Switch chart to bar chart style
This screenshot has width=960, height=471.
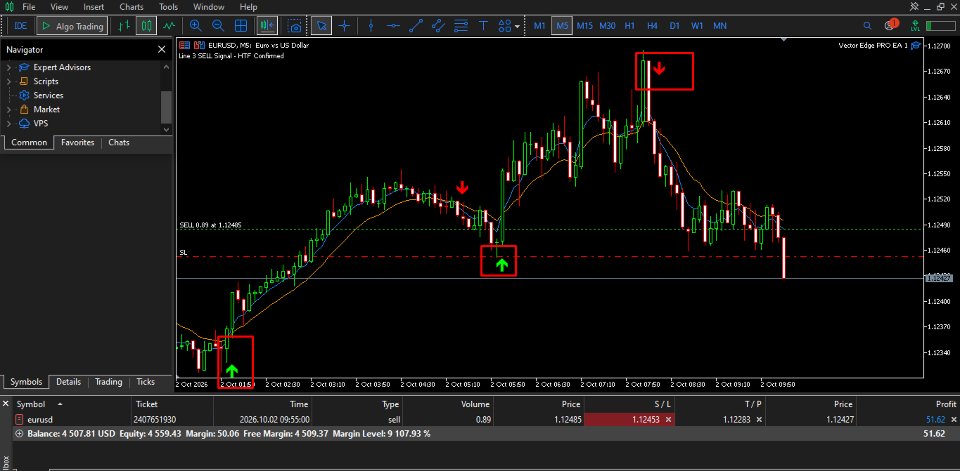[125, 26]
